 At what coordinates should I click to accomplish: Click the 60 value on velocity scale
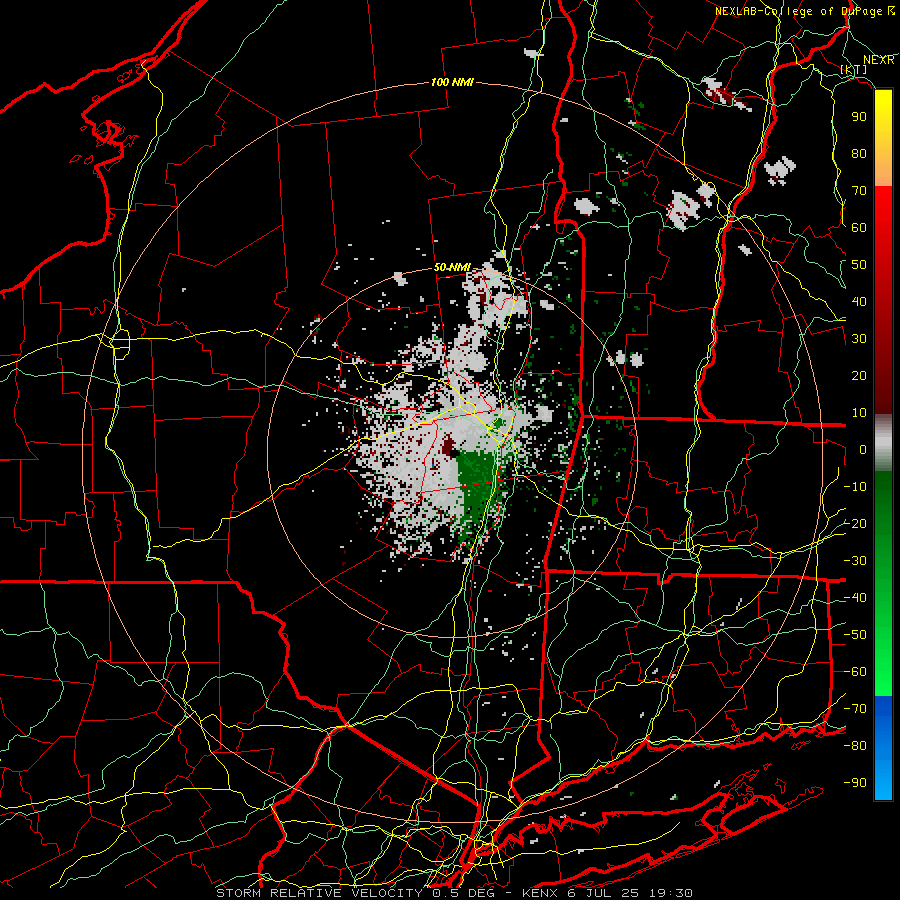click(x=859, y=228)
